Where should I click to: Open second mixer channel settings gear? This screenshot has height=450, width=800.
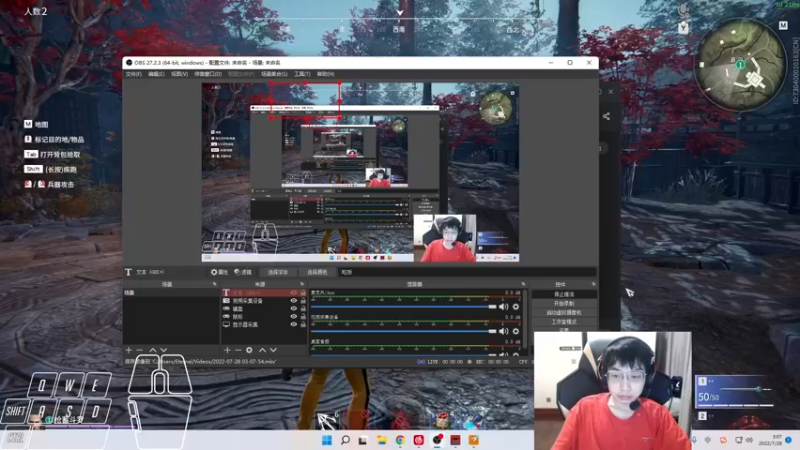(x=516, y=331)
